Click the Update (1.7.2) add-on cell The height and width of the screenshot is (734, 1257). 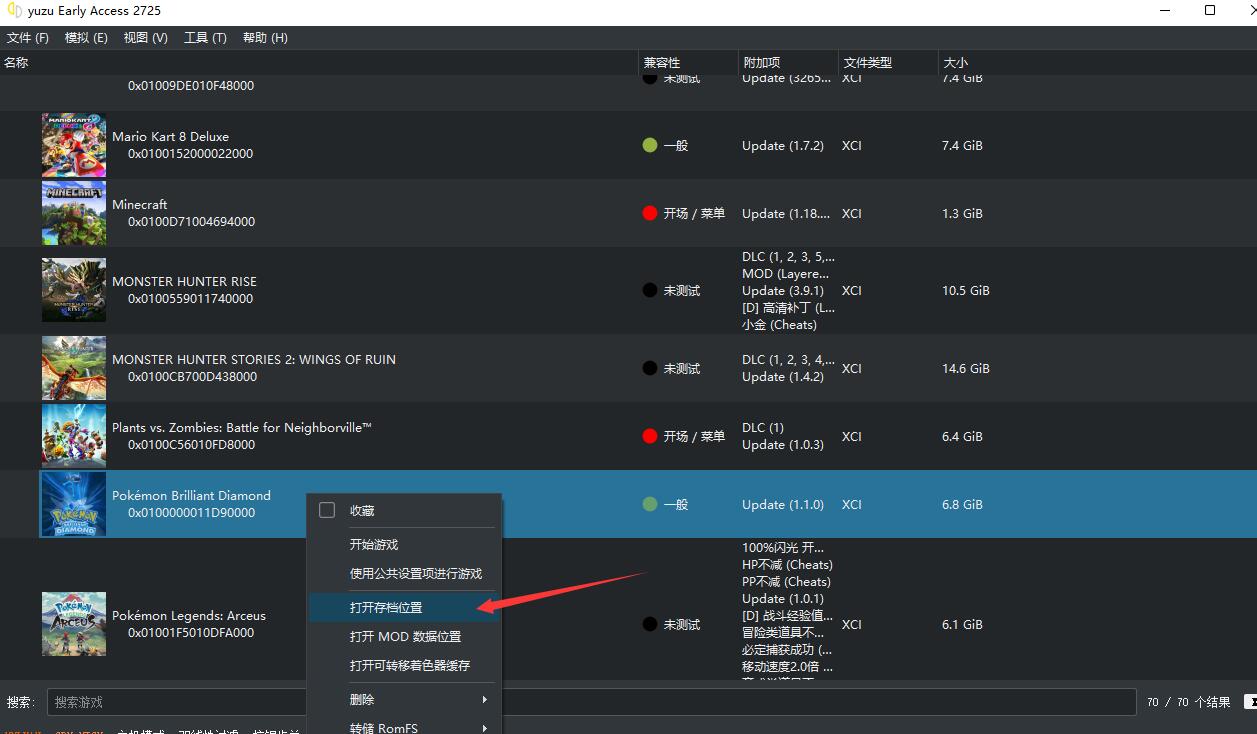[x=783, y=146]
